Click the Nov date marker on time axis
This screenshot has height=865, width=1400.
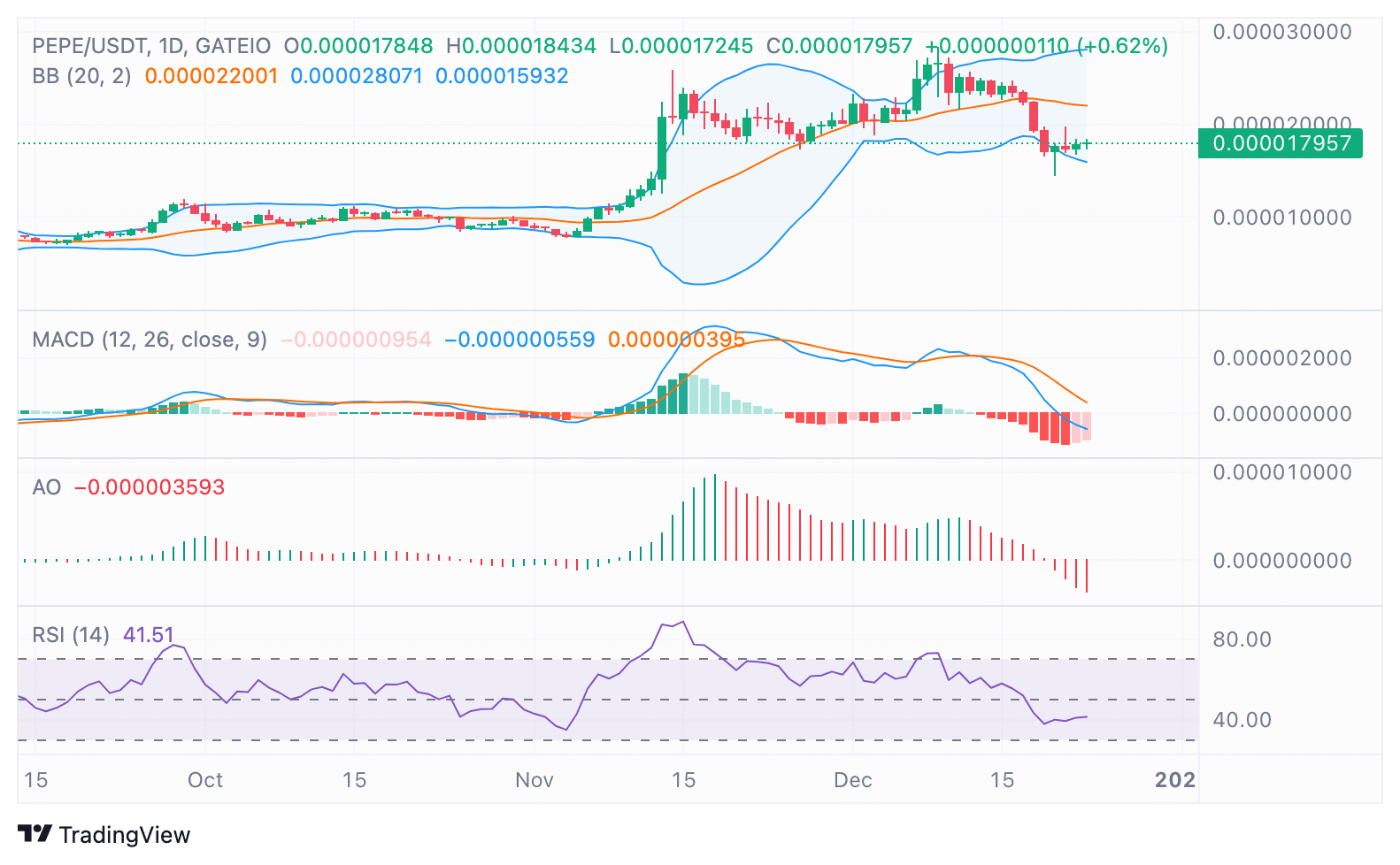tap(535, 780)
